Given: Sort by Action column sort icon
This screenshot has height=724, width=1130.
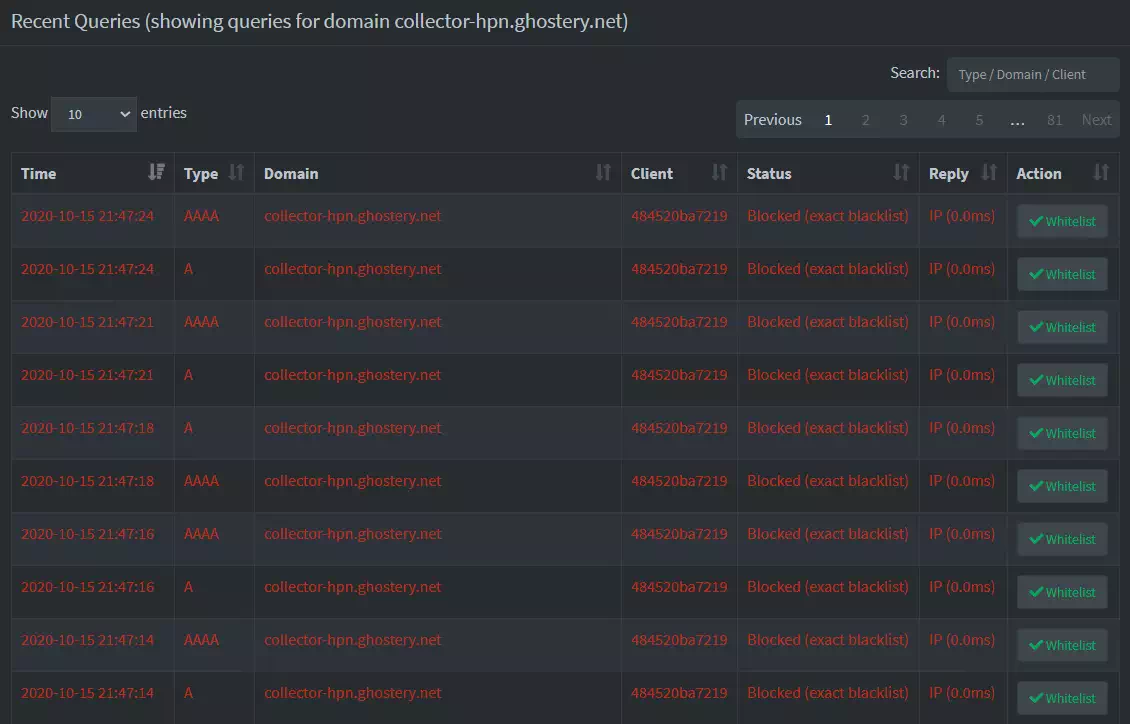Looking at the screenshot, I should (x=1100, y=172).
